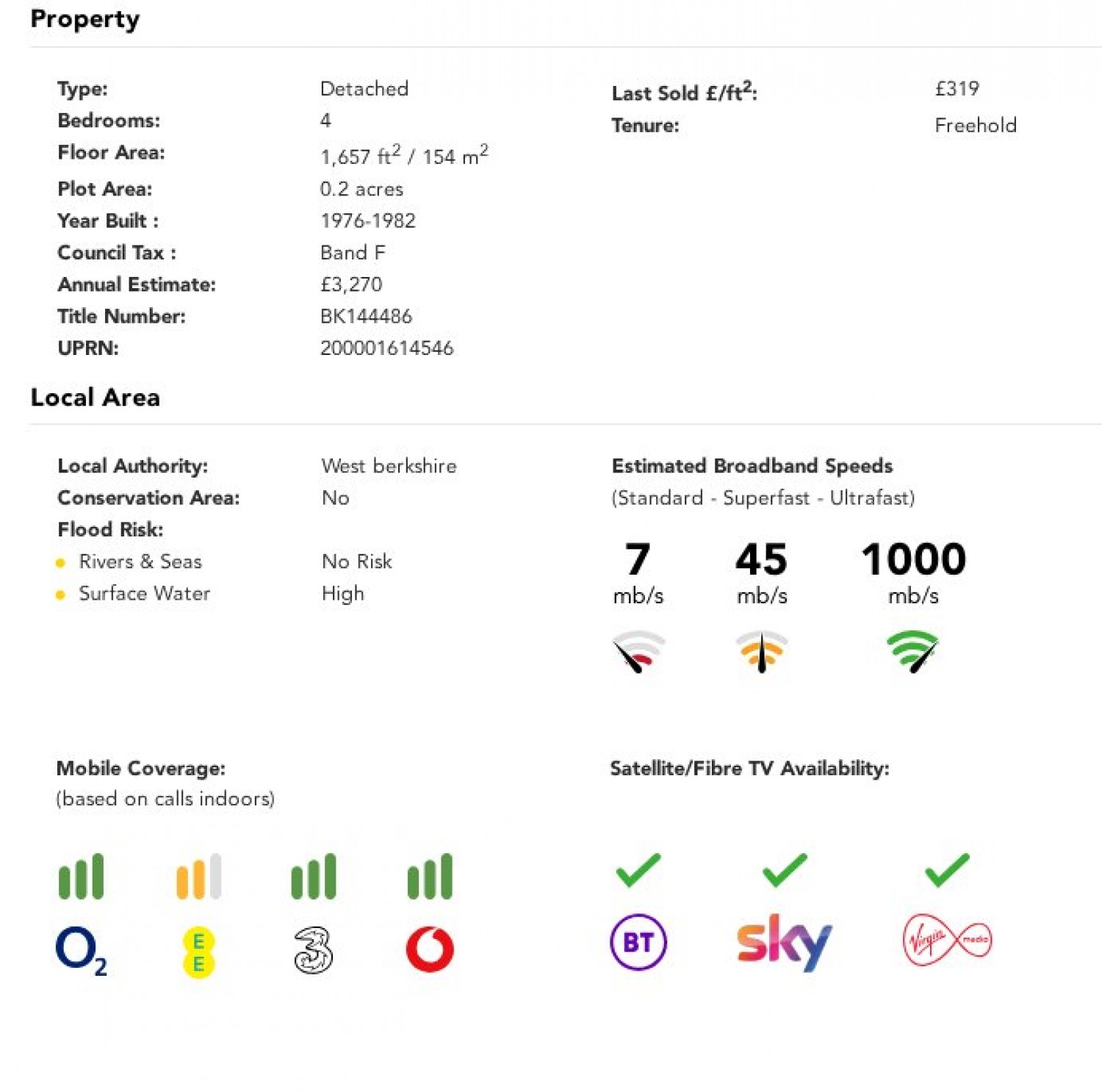The width and height of the screenshot is (1102, 1092).
Task: Click the title number BK144486
Action: (366, 316)
